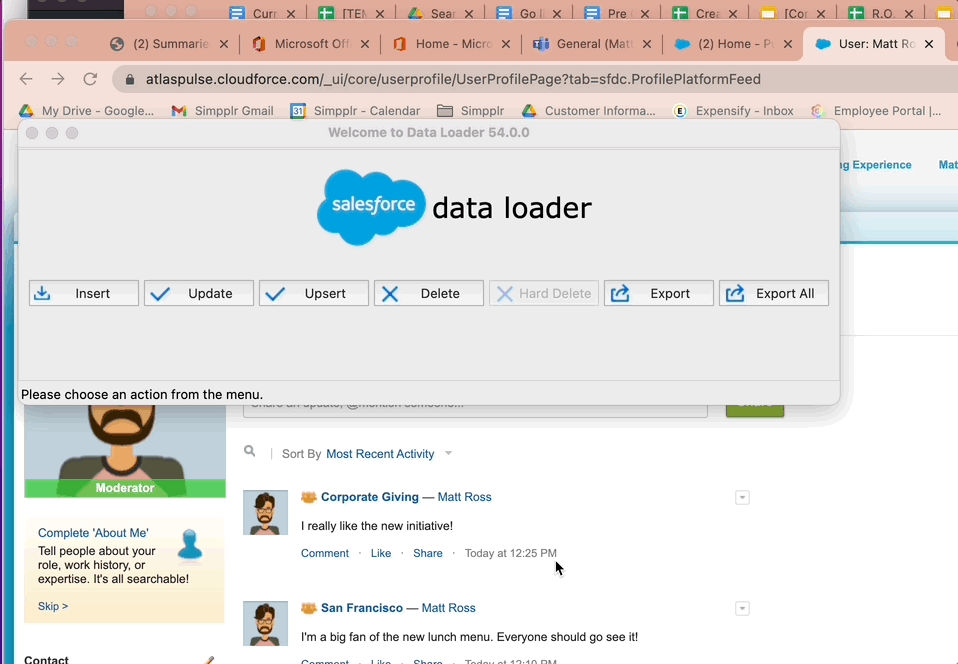The height and width of the screenshot is (664, 958).
Task: Click the pencil edit icon next to Contact
Action: [x=209, y=660]
